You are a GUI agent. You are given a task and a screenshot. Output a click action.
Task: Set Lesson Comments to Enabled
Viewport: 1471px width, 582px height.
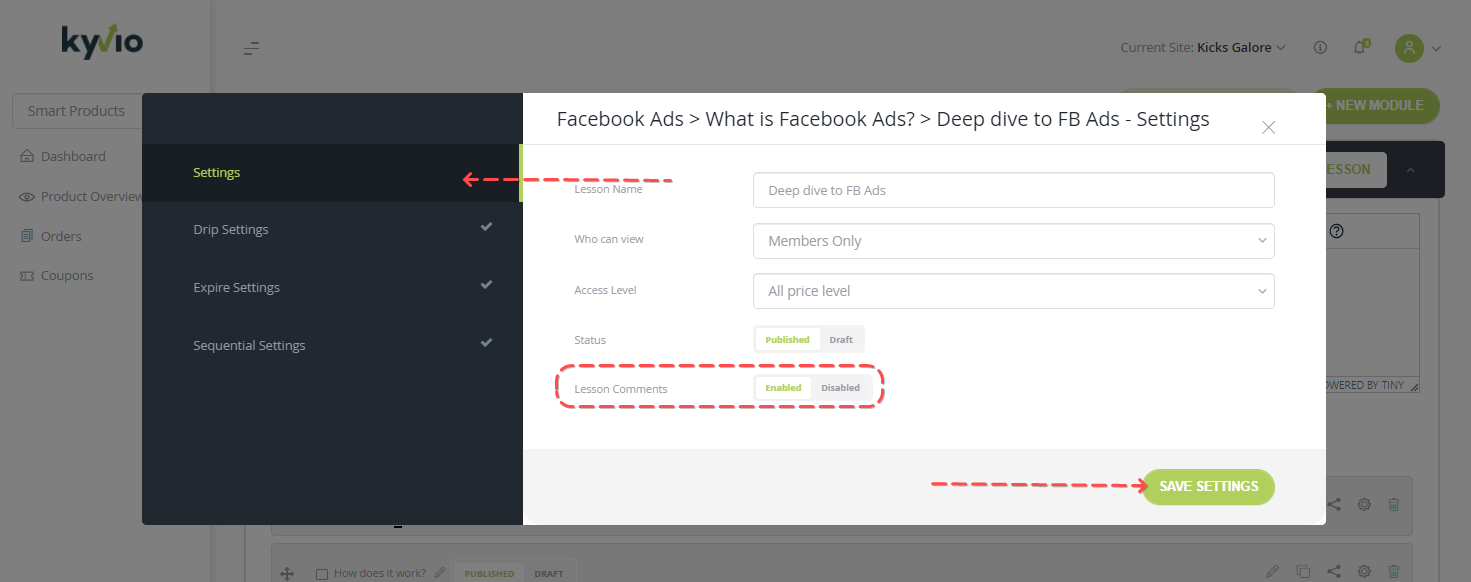tap(783, 388)
